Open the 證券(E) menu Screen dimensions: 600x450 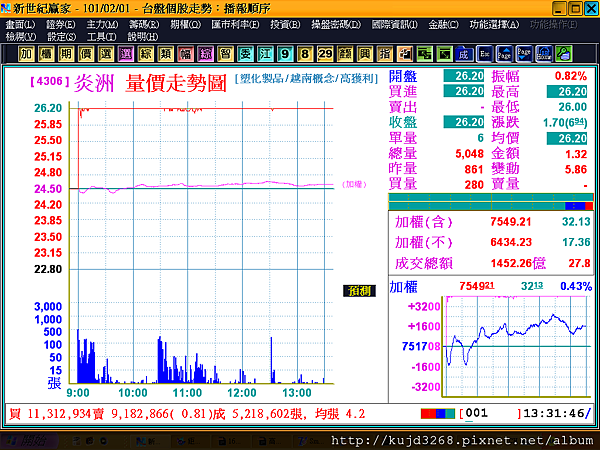pyautogui.click(x=60, y=25)
